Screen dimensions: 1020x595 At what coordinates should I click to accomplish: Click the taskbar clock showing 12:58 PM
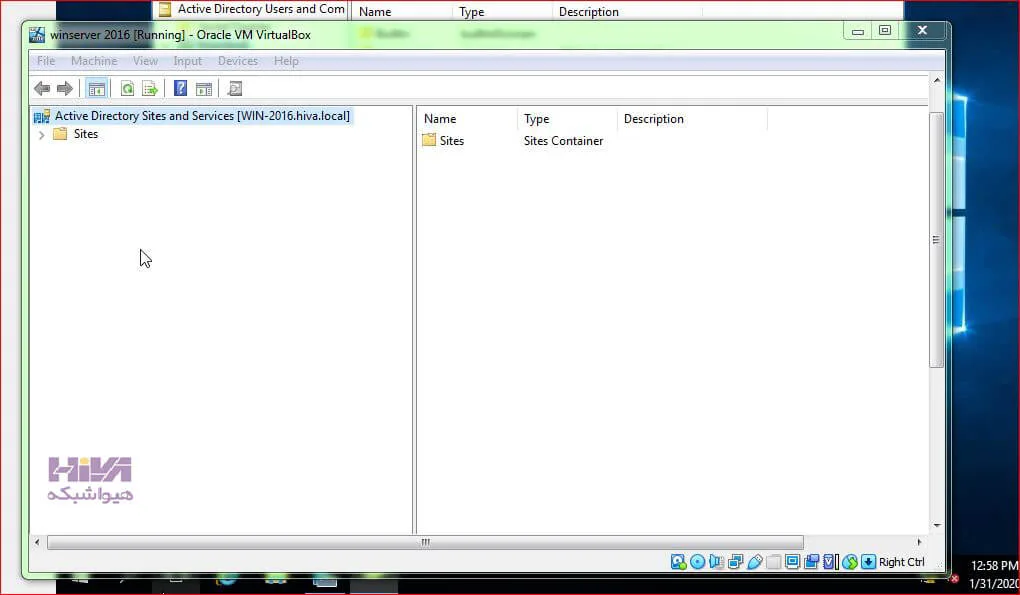click(x=995, y=566)
